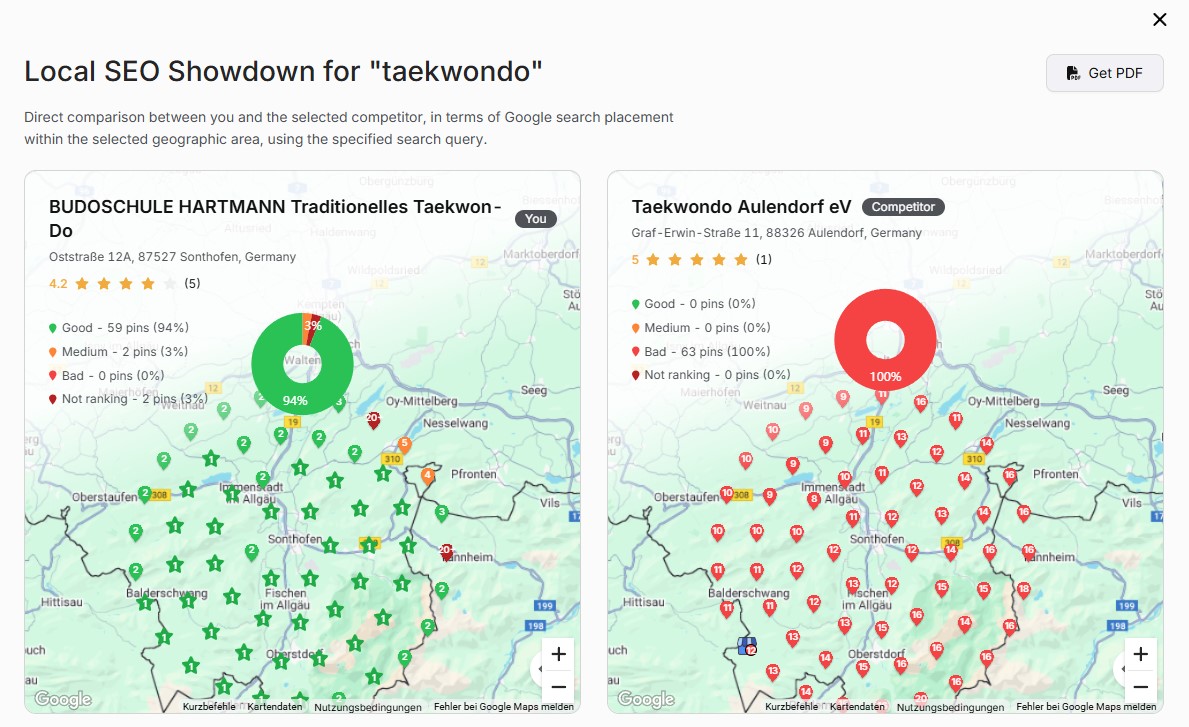Click road shield 198 on the competitor map
Viewport: 1189px width, 727px height.
click(x=1118, y=625)
